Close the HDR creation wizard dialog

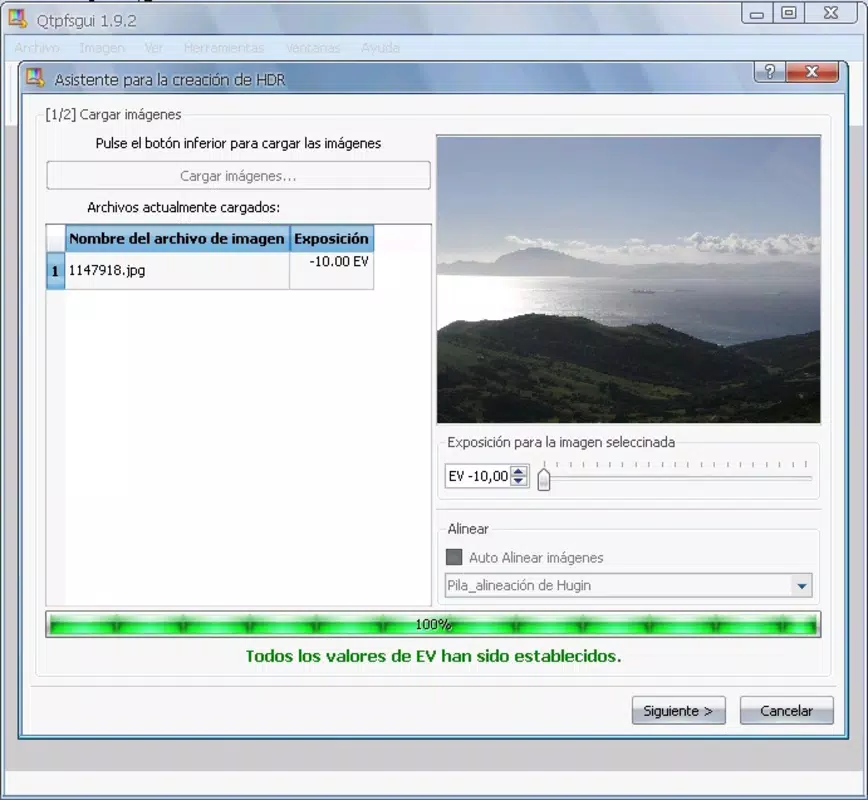[x=812, y=72]
